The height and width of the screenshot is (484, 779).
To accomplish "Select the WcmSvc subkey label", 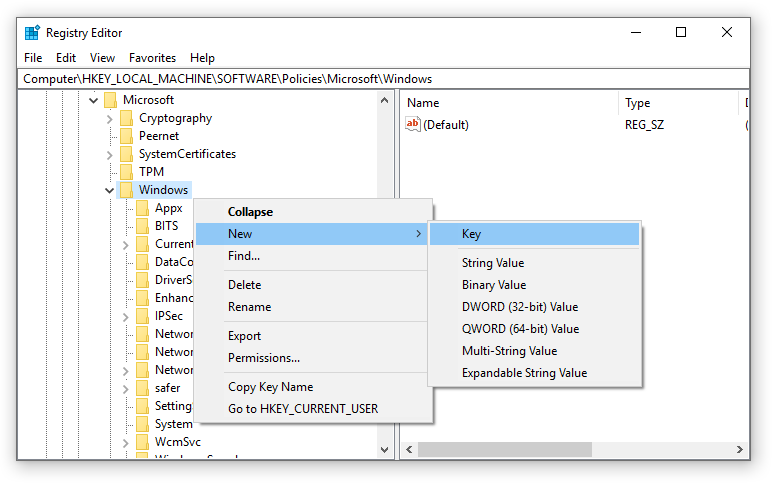I will (x=178, y=442).
